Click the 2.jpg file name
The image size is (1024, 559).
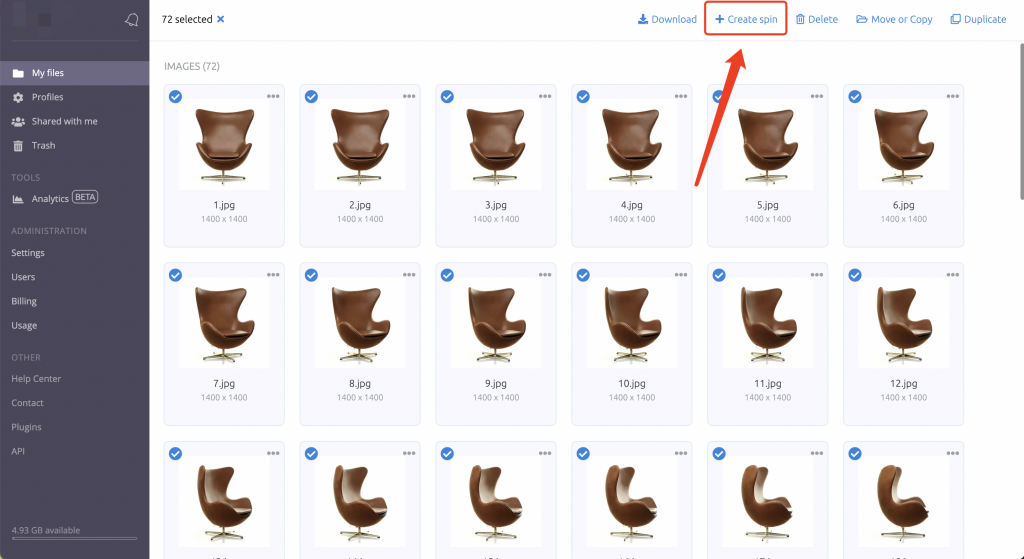click(360, 205)
